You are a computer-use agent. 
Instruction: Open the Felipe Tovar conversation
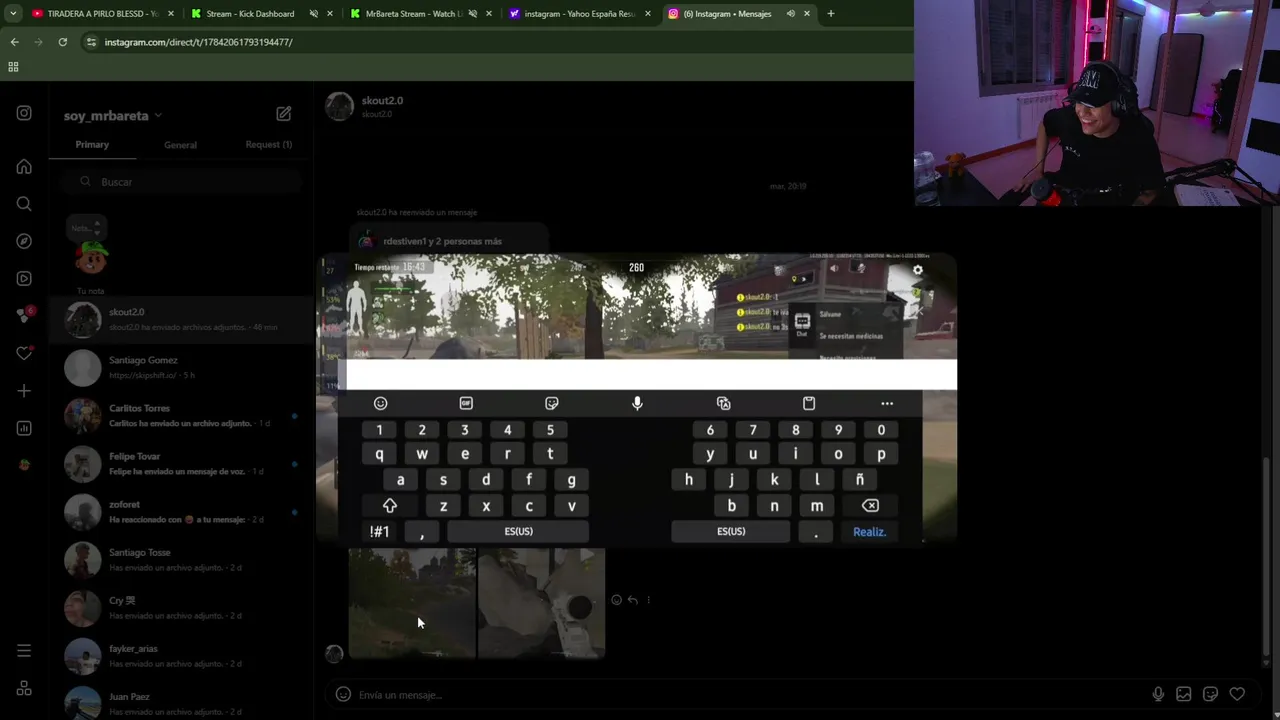[180, 463]
